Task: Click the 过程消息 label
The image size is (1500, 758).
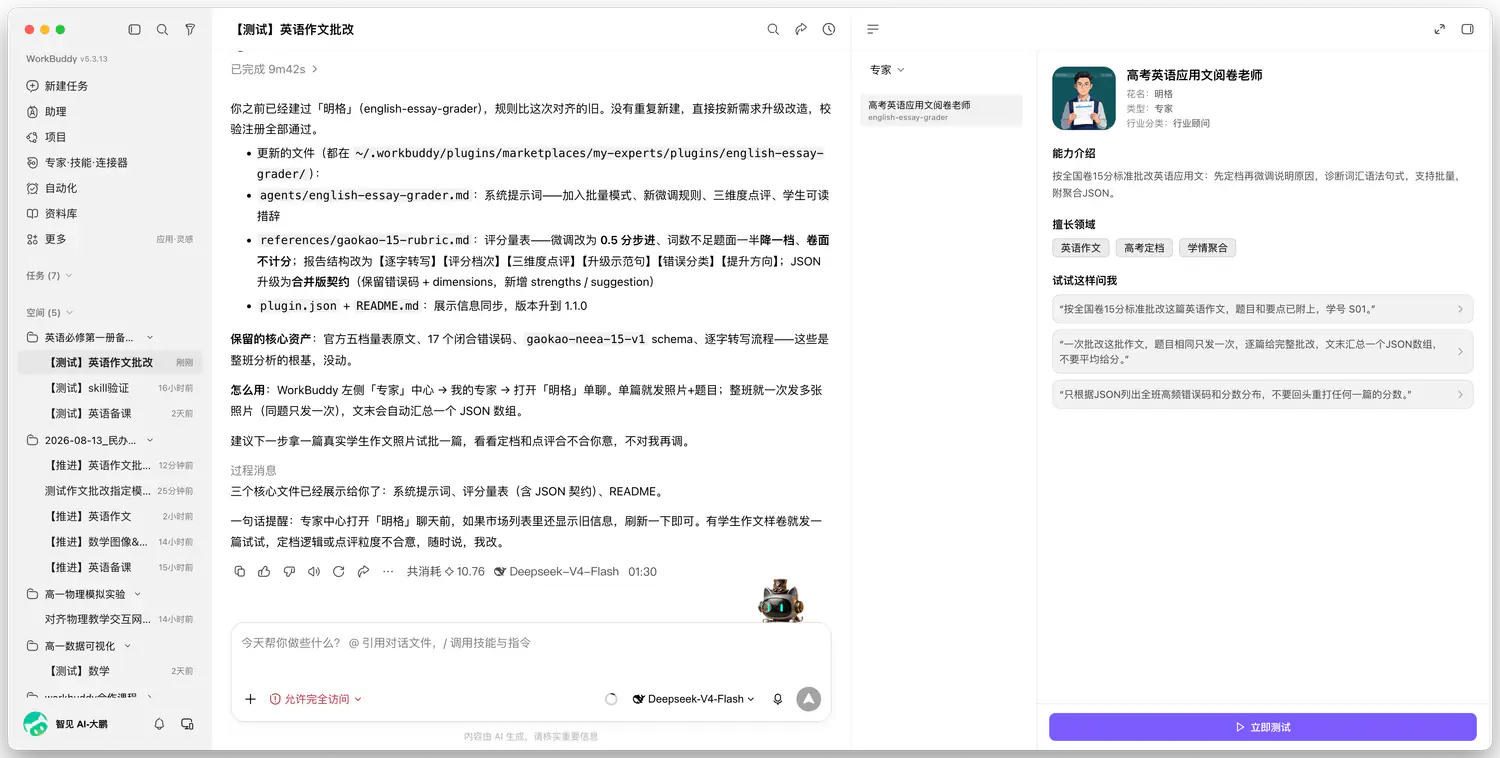Action: point(253,470)
